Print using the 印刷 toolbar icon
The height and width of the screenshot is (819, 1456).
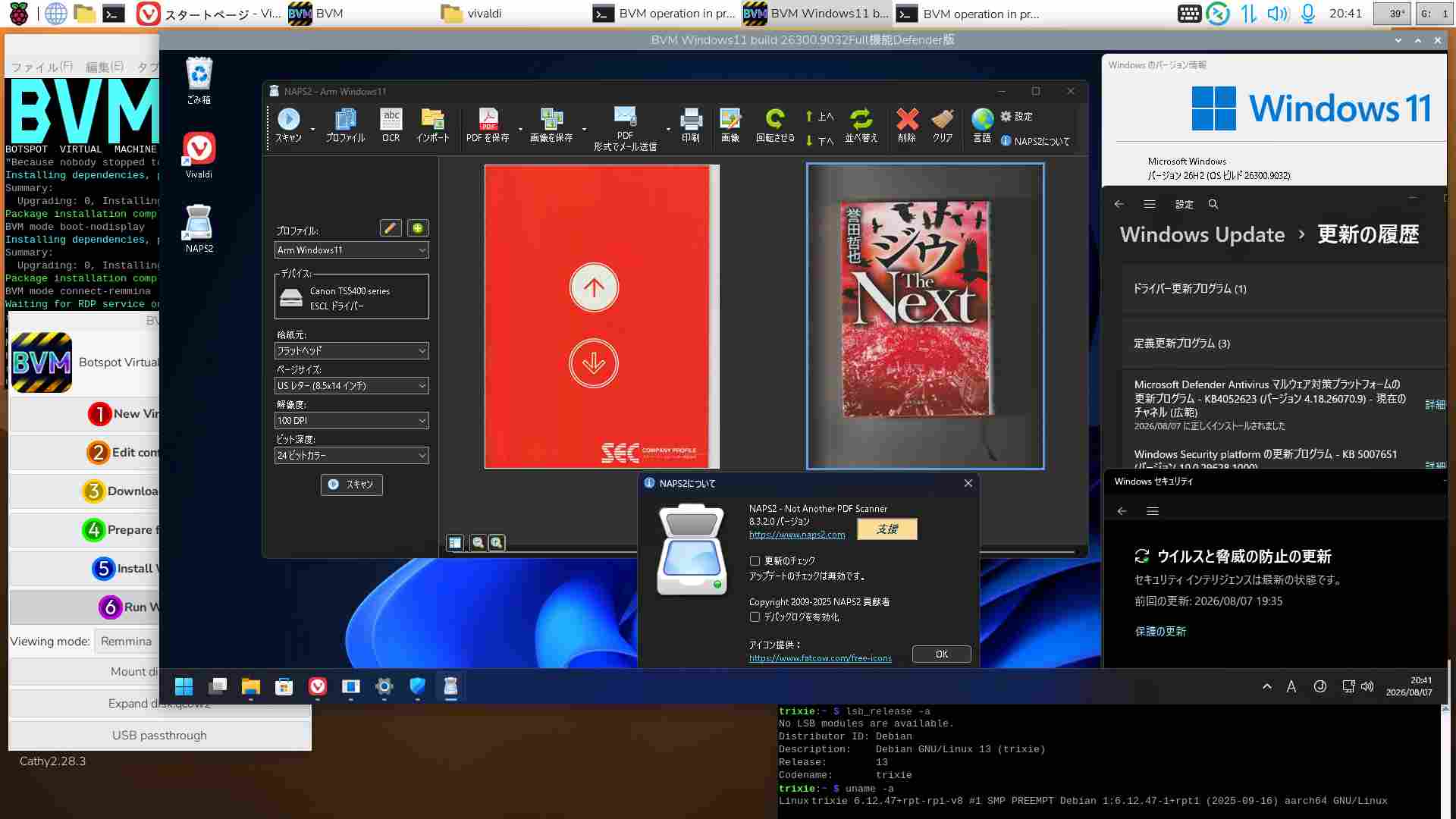tap(691, 125)
